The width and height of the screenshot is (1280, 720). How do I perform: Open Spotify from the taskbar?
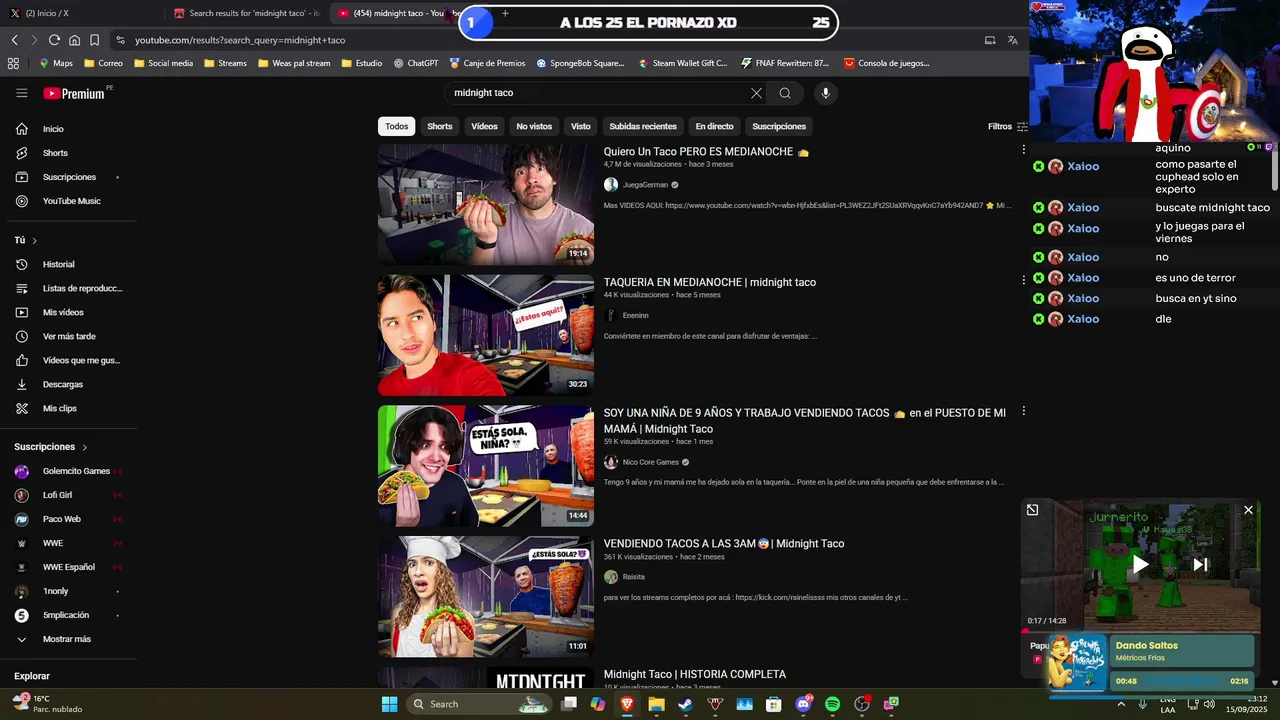point(833,704)
